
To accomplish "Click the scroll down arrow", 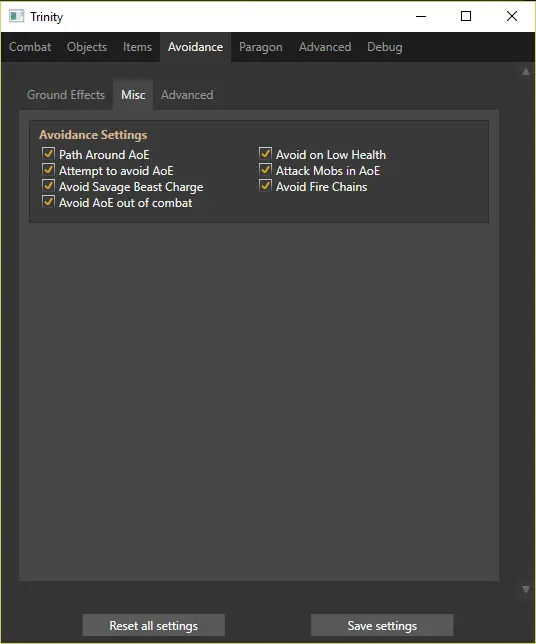I will [x=526, y=589].
